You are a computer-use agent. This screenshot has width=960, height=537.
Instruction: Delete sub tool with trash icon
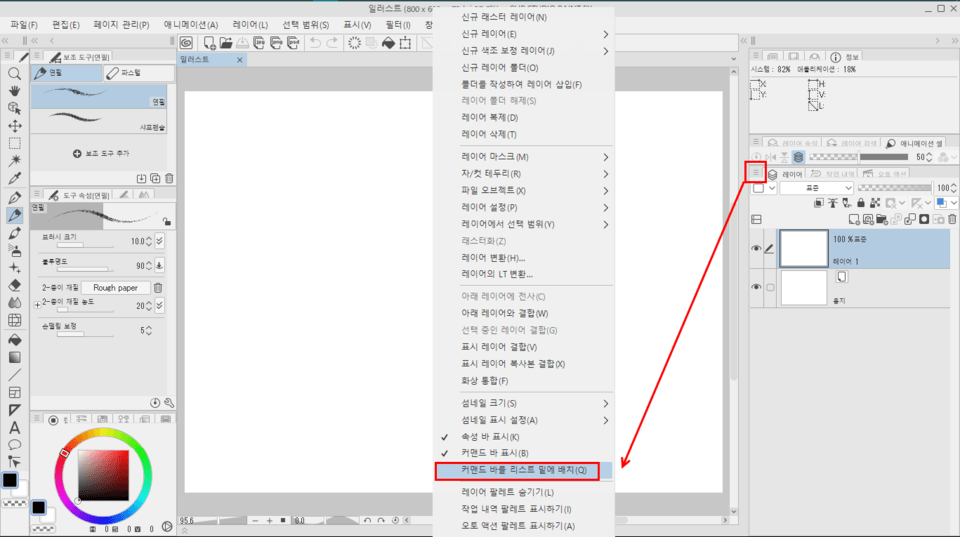[170, 178]
